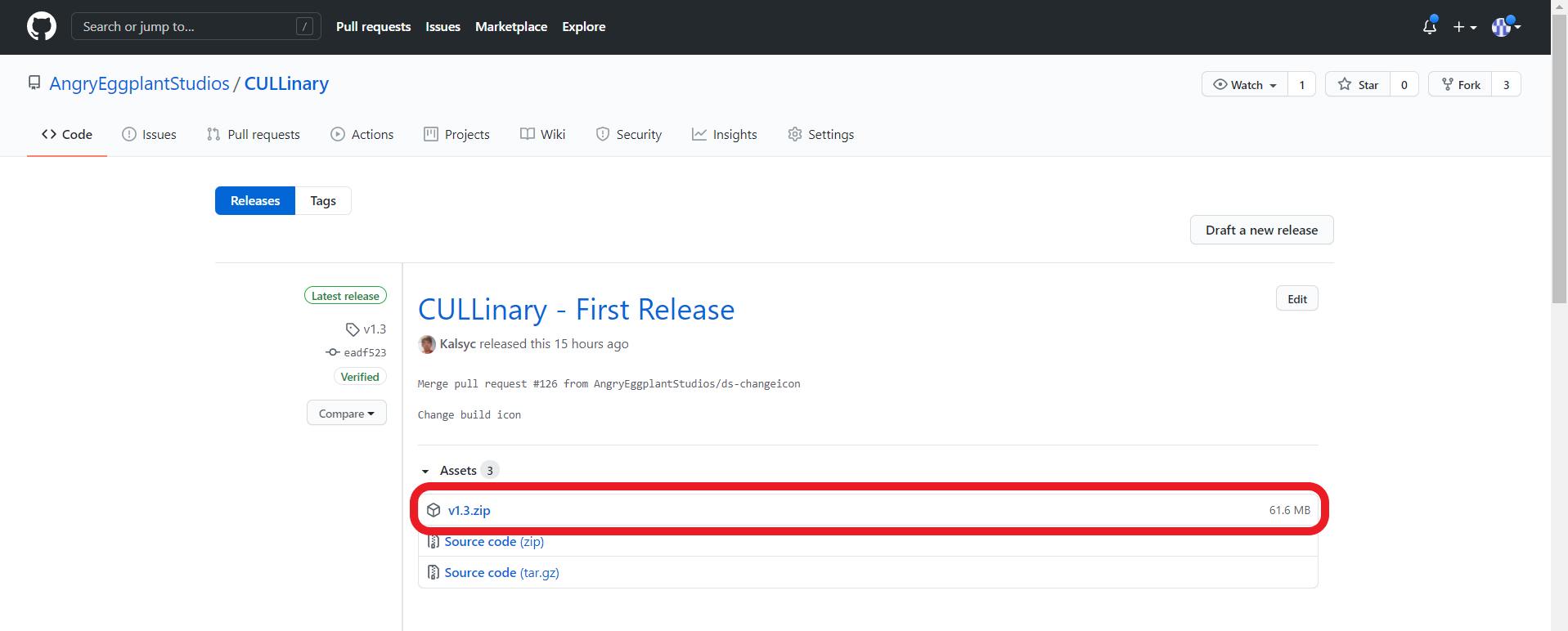Select the Releases button
Screen dimensions: 1568x631
click(x=255, y=200)
